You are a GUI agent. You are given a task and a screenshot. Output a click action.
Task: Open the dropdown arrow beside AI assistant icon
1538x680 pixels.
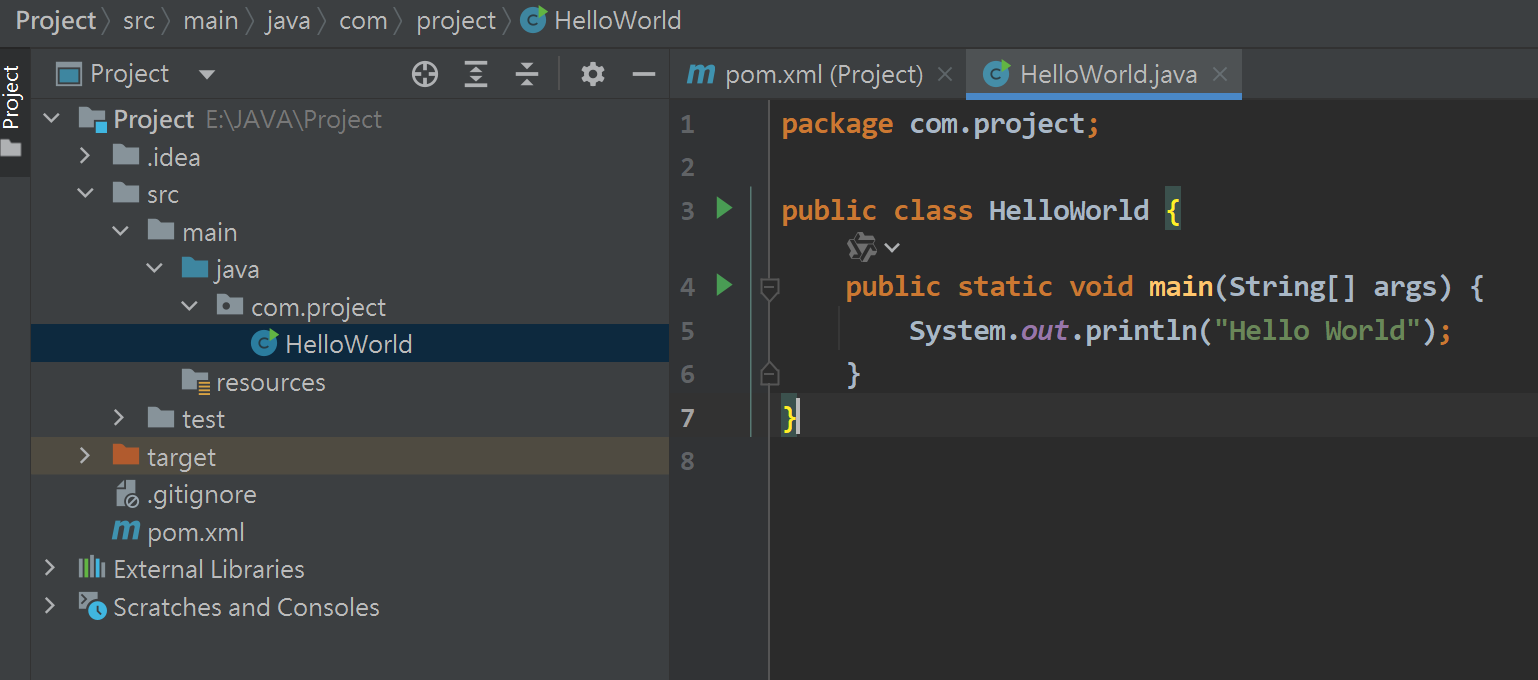click(892, 247)
